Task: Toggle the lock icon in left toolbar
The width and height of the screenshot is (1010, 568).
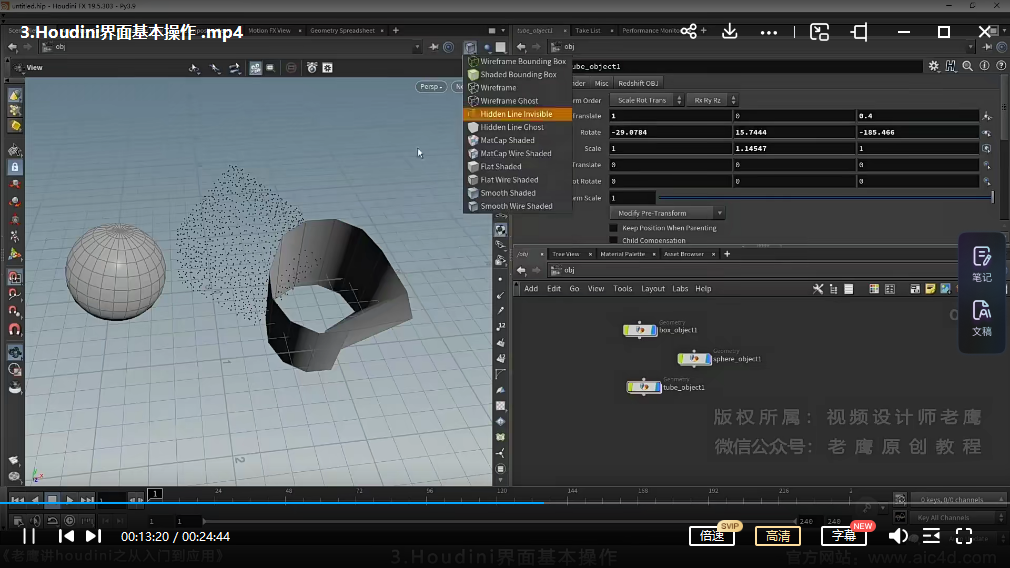Action: pos(14,167)
